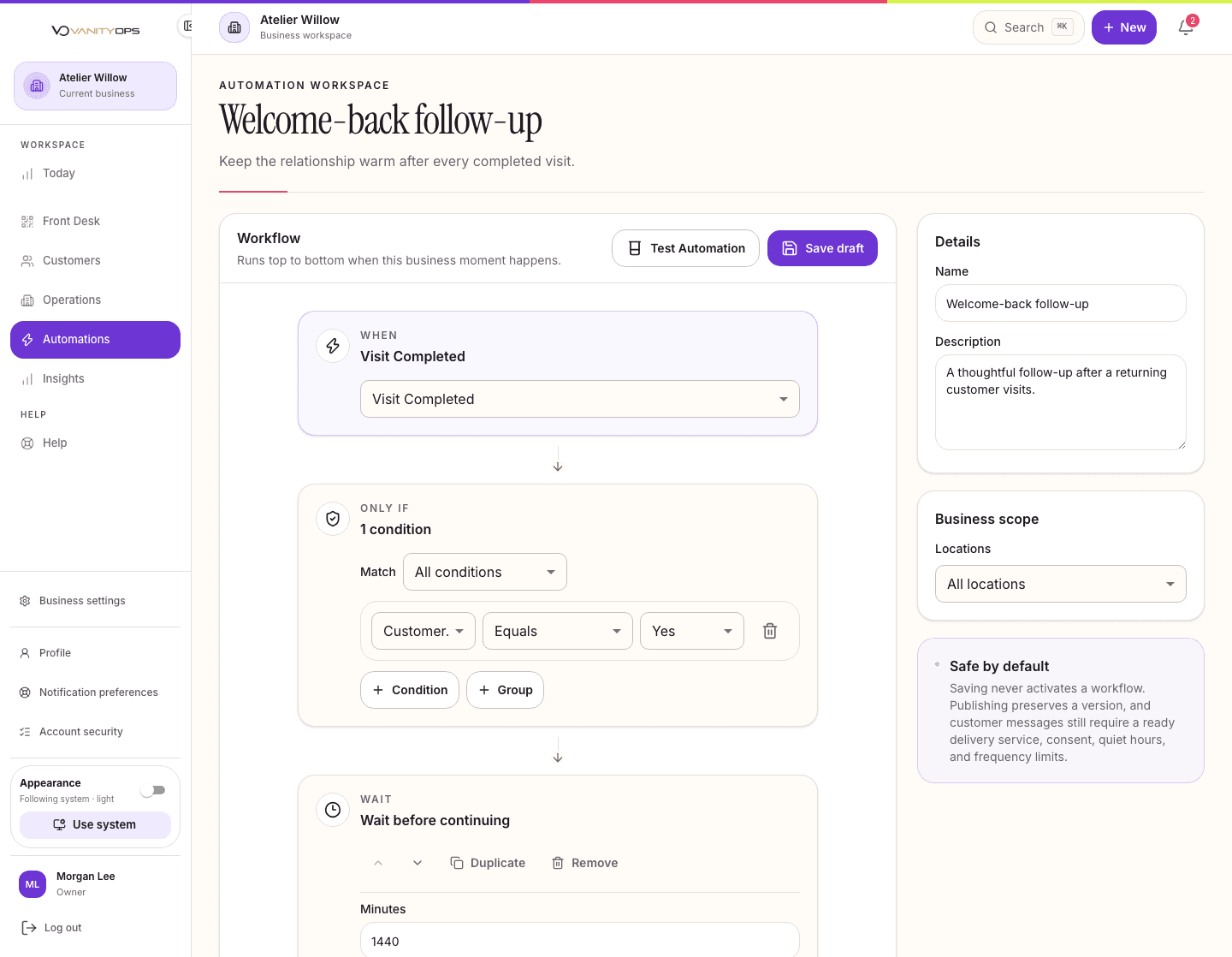Click Use system appearance button
This screenshot has height=957, width=1232.
point(95,824)
